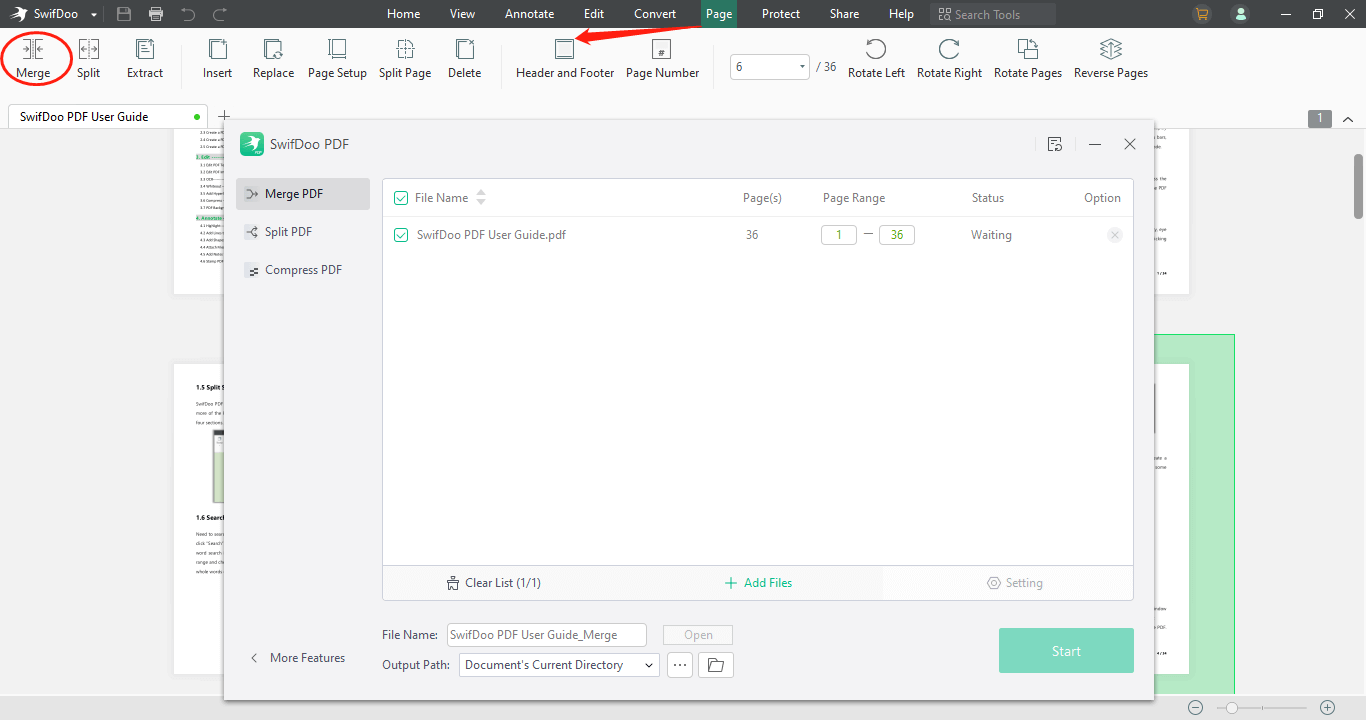
Task: Uncheck the SwifDoo PDF User Guide.pdf checkbox
Action: (x=401, y=235)
